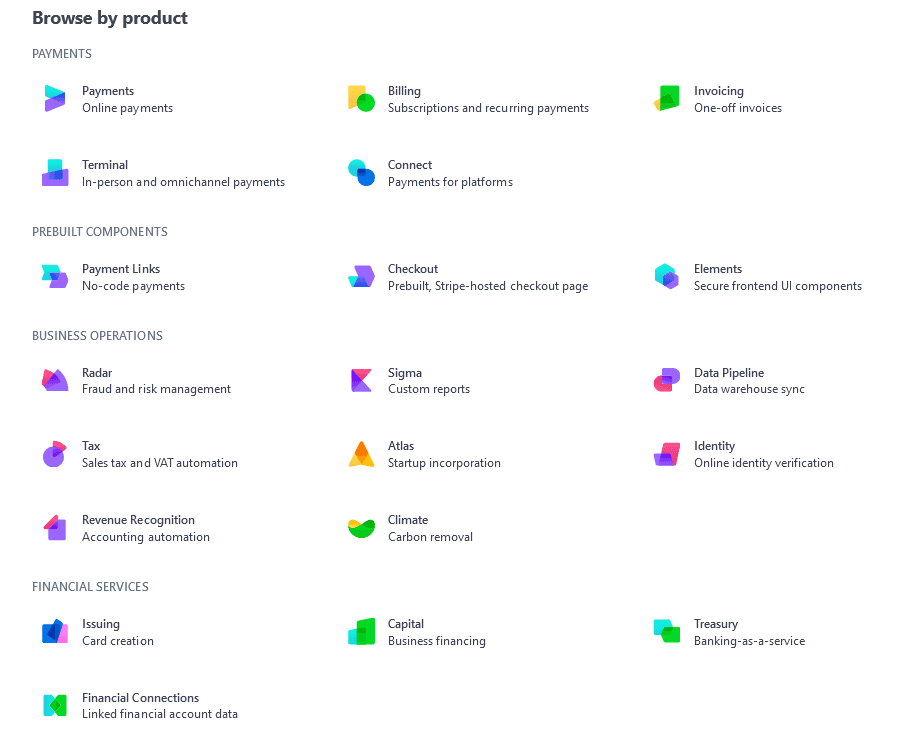Viewport: 902px width, 732px height.
Task: Go to Revenue Recognition page
Action: coord(138,520)
